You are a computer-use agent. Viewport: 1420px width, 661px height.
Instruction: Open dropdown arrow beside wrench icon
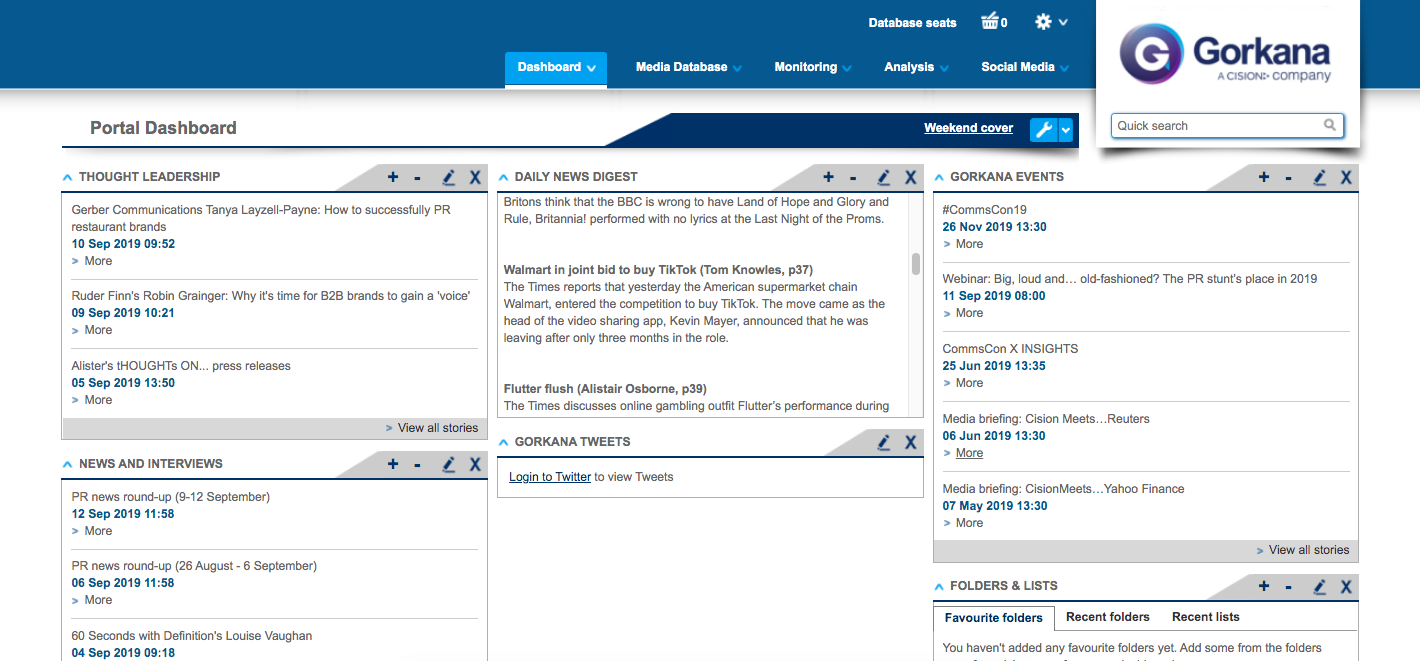1066,129
